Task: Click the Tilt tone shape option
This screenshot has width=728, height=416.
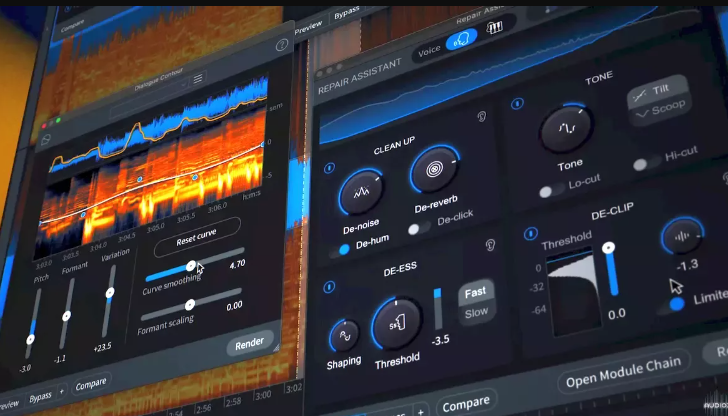Action: click(656, 91)
